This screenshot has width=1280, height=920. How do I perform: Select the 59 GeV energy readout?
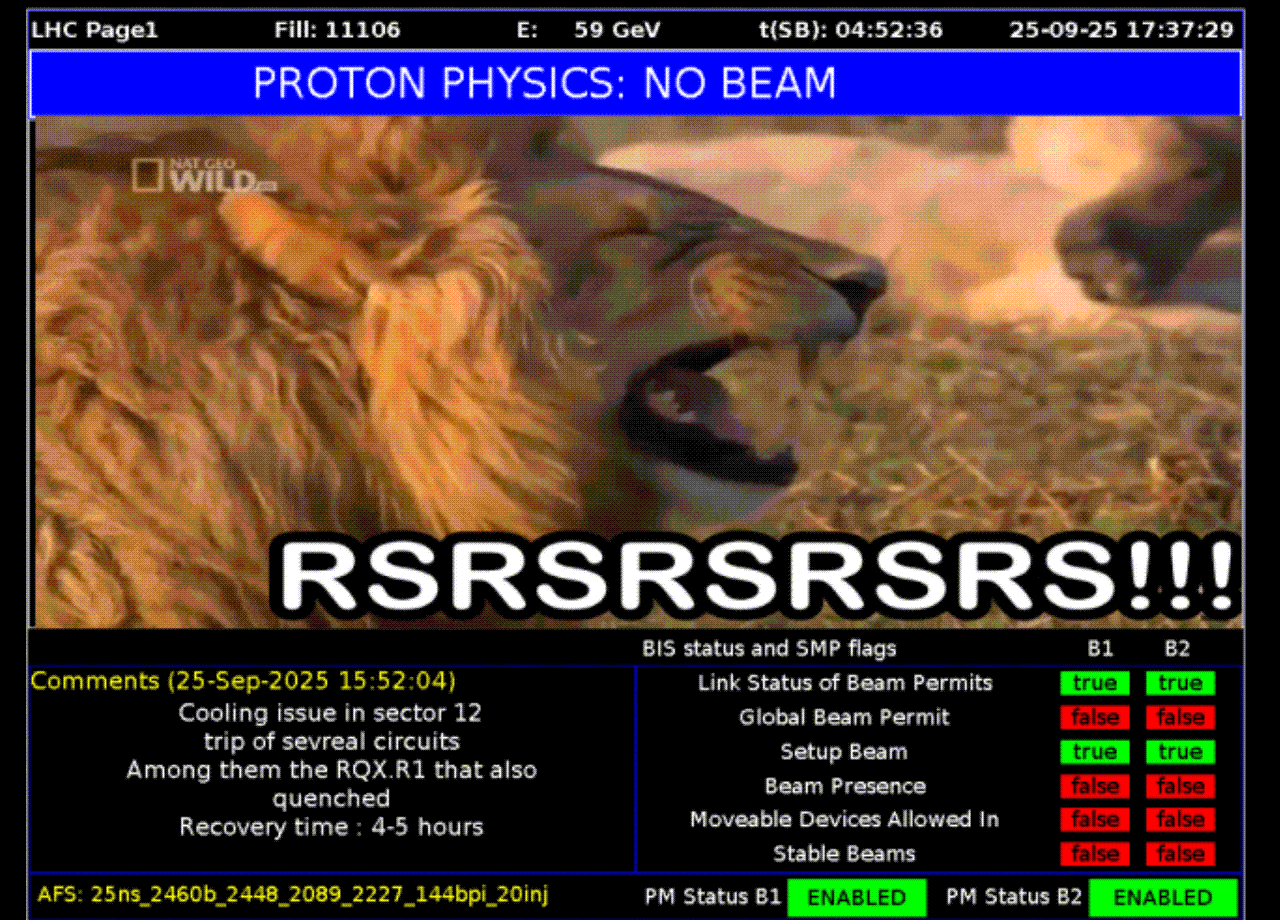pyautogui.click(x=616, y=30)
